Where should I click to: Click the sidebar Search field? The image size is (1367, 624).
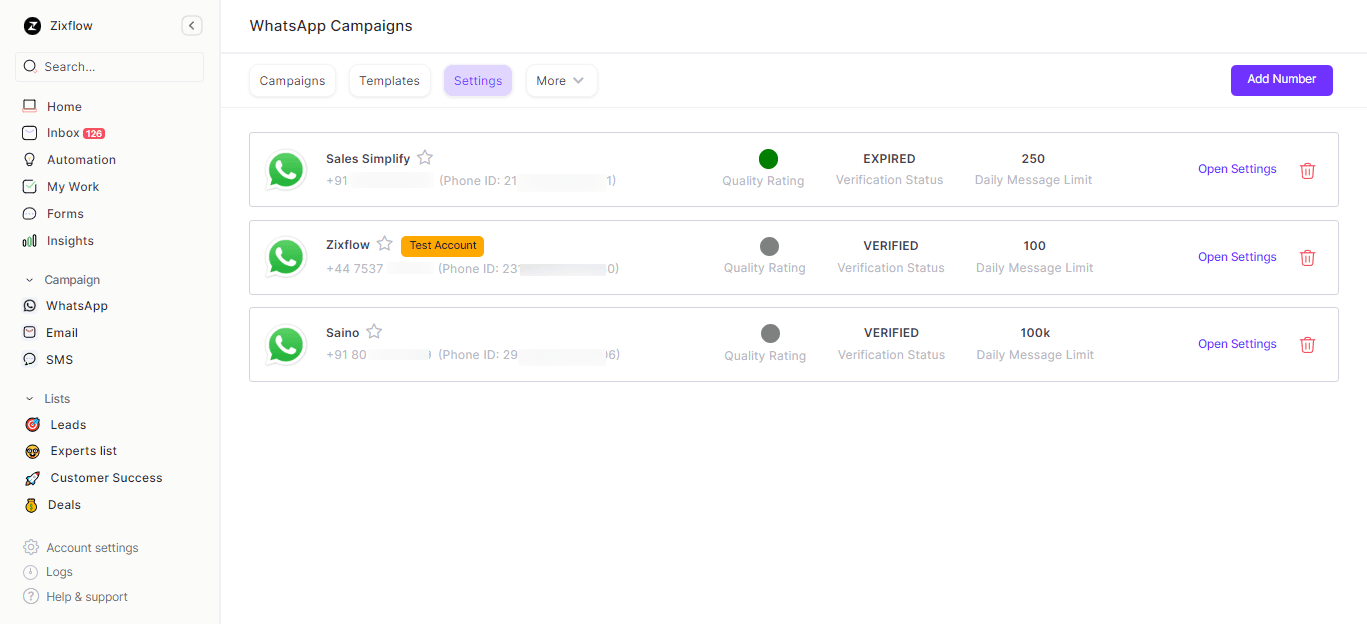coord(110,67)
